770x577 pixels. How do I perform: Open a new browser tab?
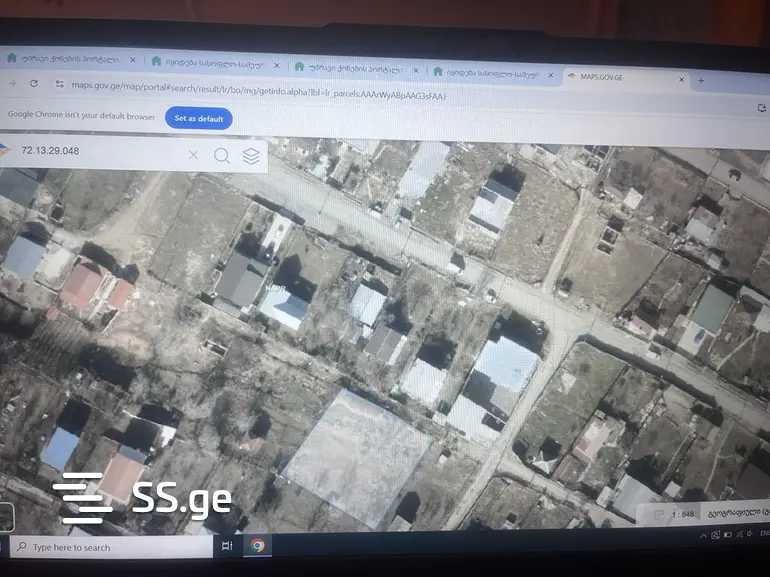pyautogui.click(x=701, y=80)
